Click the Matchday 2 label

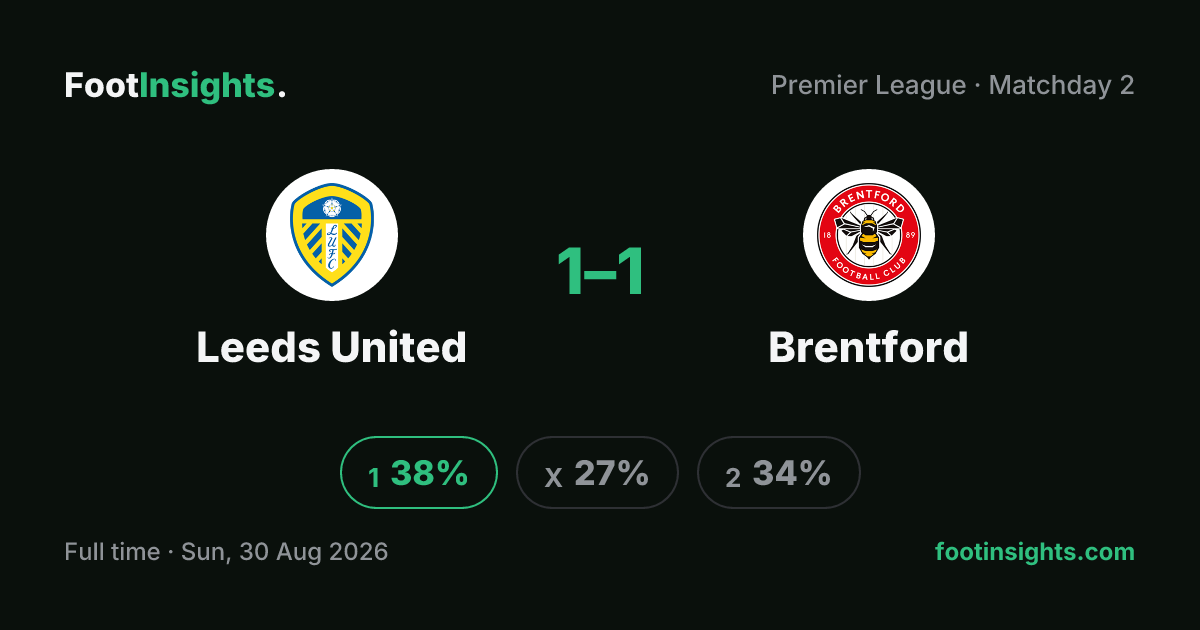pyautogui.click(x=1062, y=86)
